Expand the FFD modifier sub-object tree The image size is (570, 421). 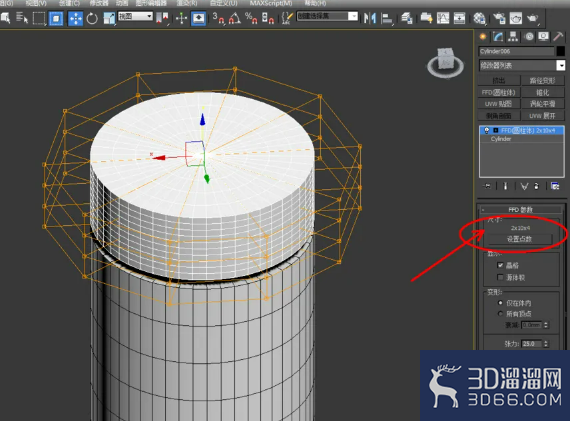[495, 130]
